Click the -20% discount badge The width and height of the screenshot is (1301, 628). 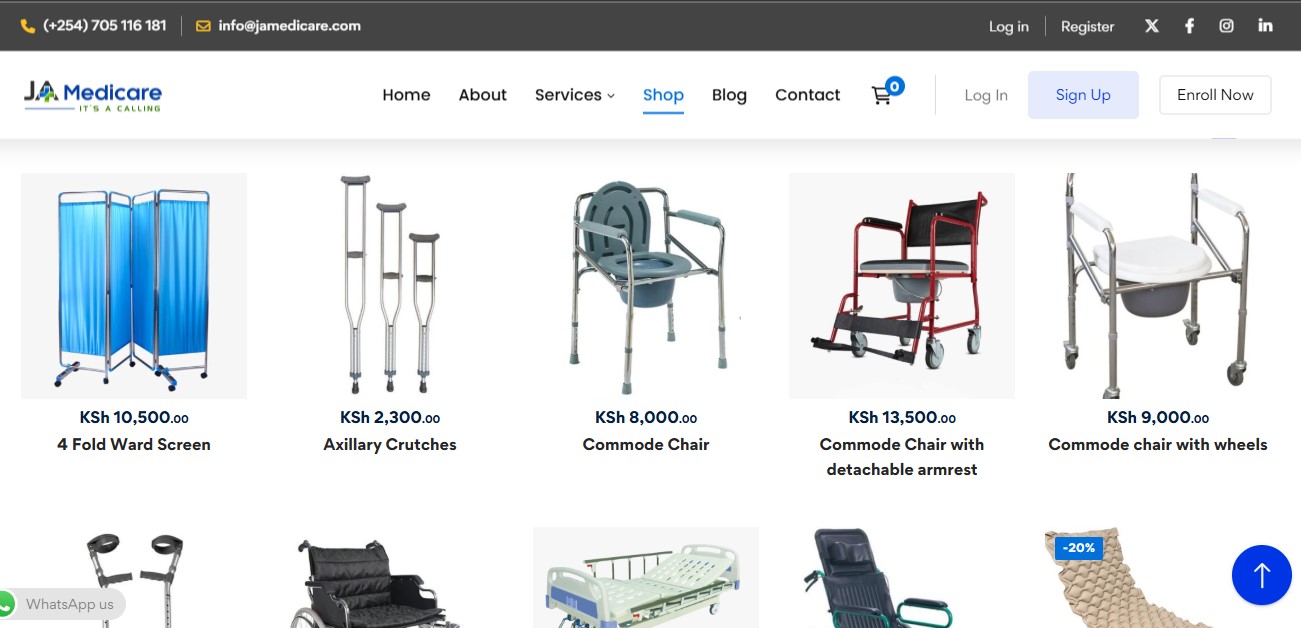[x=1079, y=548]
